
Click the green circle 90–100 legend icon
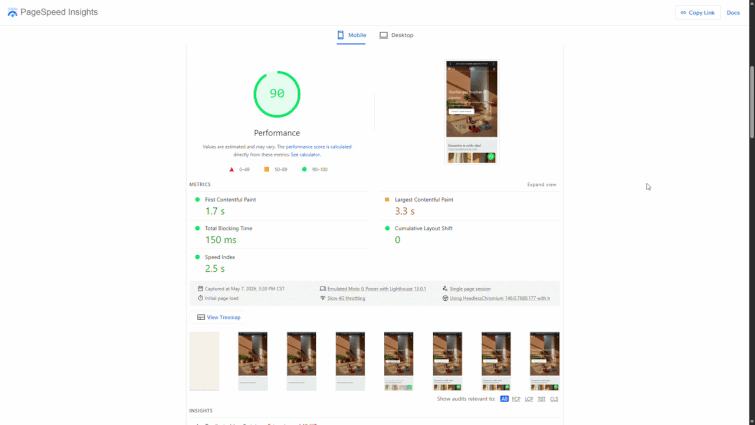point(304,169)
